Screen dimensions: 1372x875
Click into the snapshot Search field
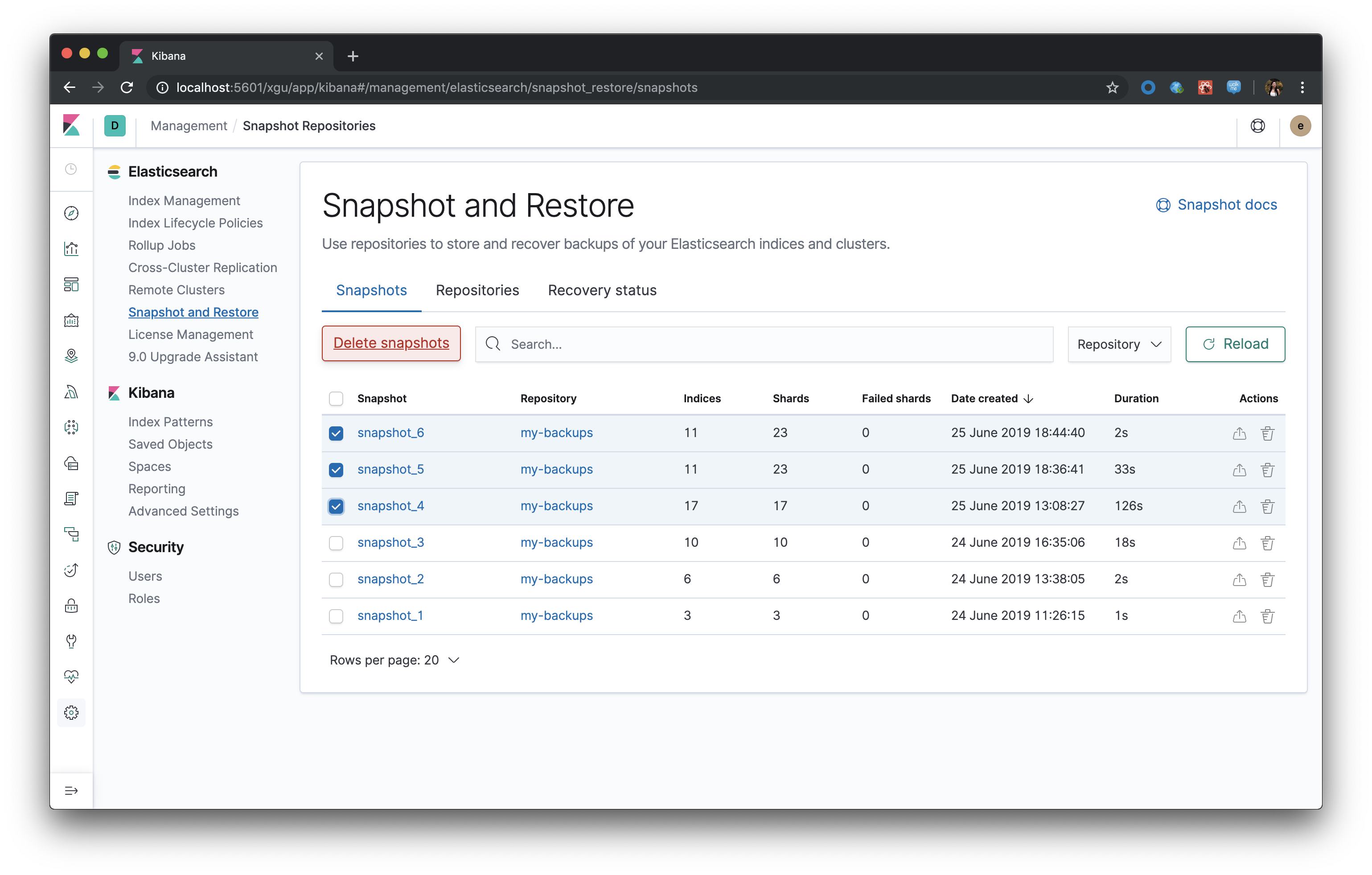tap(764, 344)
